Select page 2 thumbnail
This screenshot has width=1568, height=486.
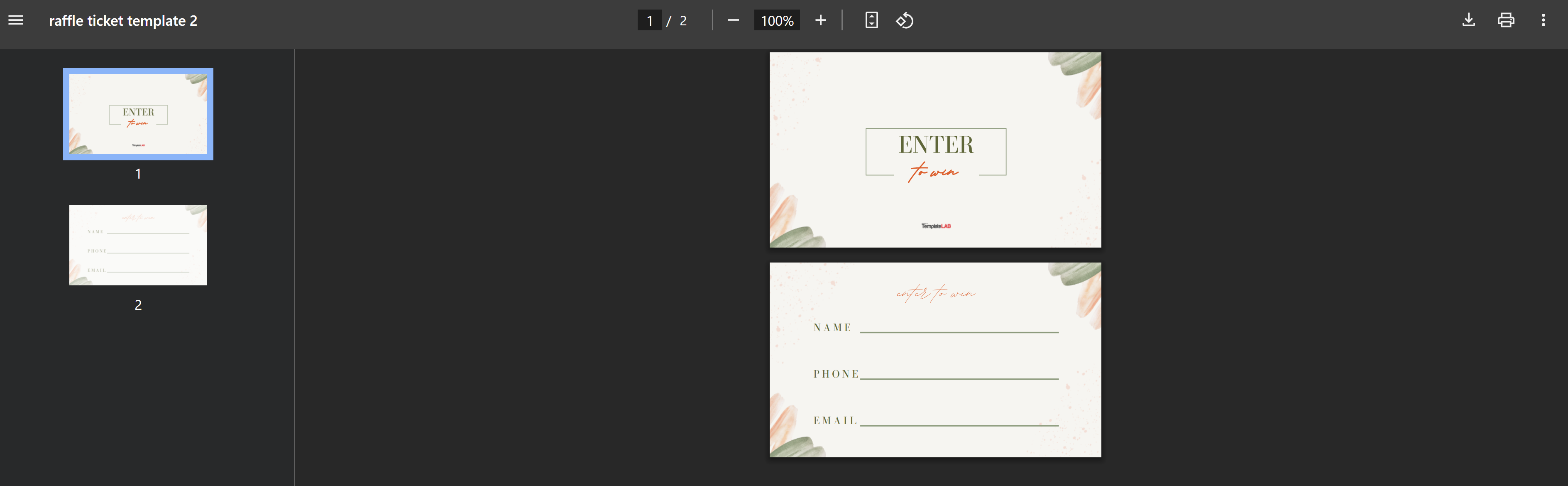pyautogui.click(x=138, y=245)
